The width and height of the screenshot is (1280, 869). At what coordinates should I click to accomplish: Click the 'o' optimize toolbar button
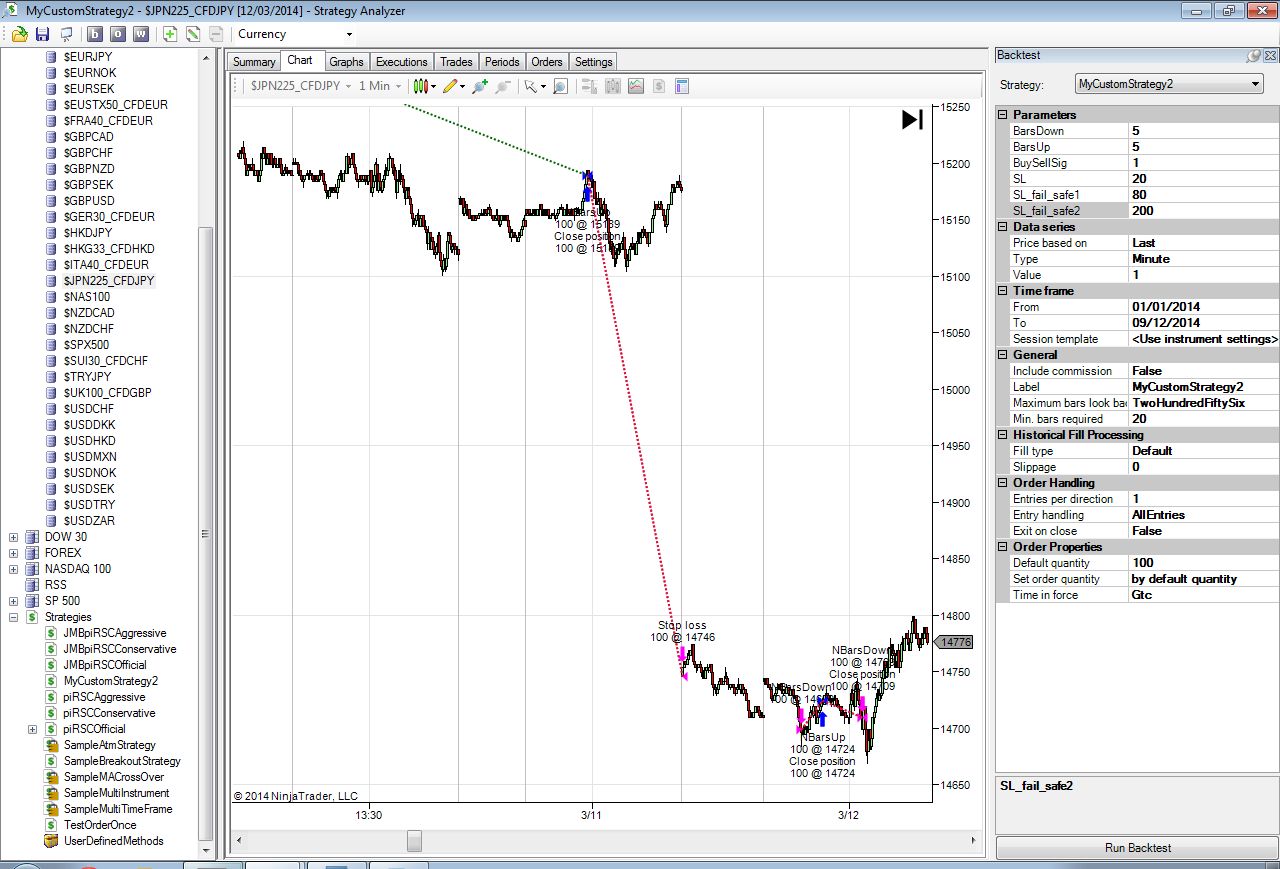click(x=118, y=34)
